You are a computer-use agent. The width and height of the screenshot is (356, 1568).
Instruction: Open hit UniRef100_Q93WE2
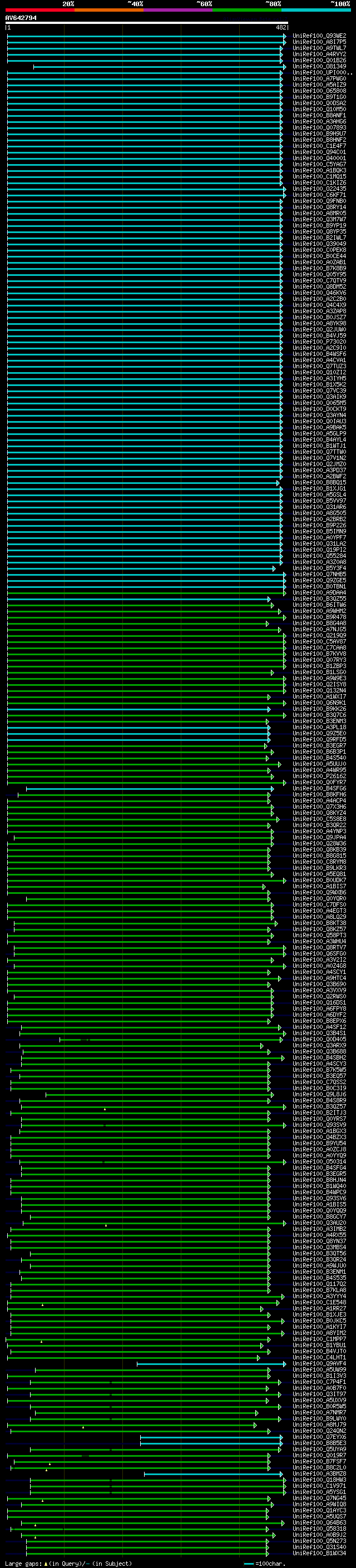[x=319, y=36]
